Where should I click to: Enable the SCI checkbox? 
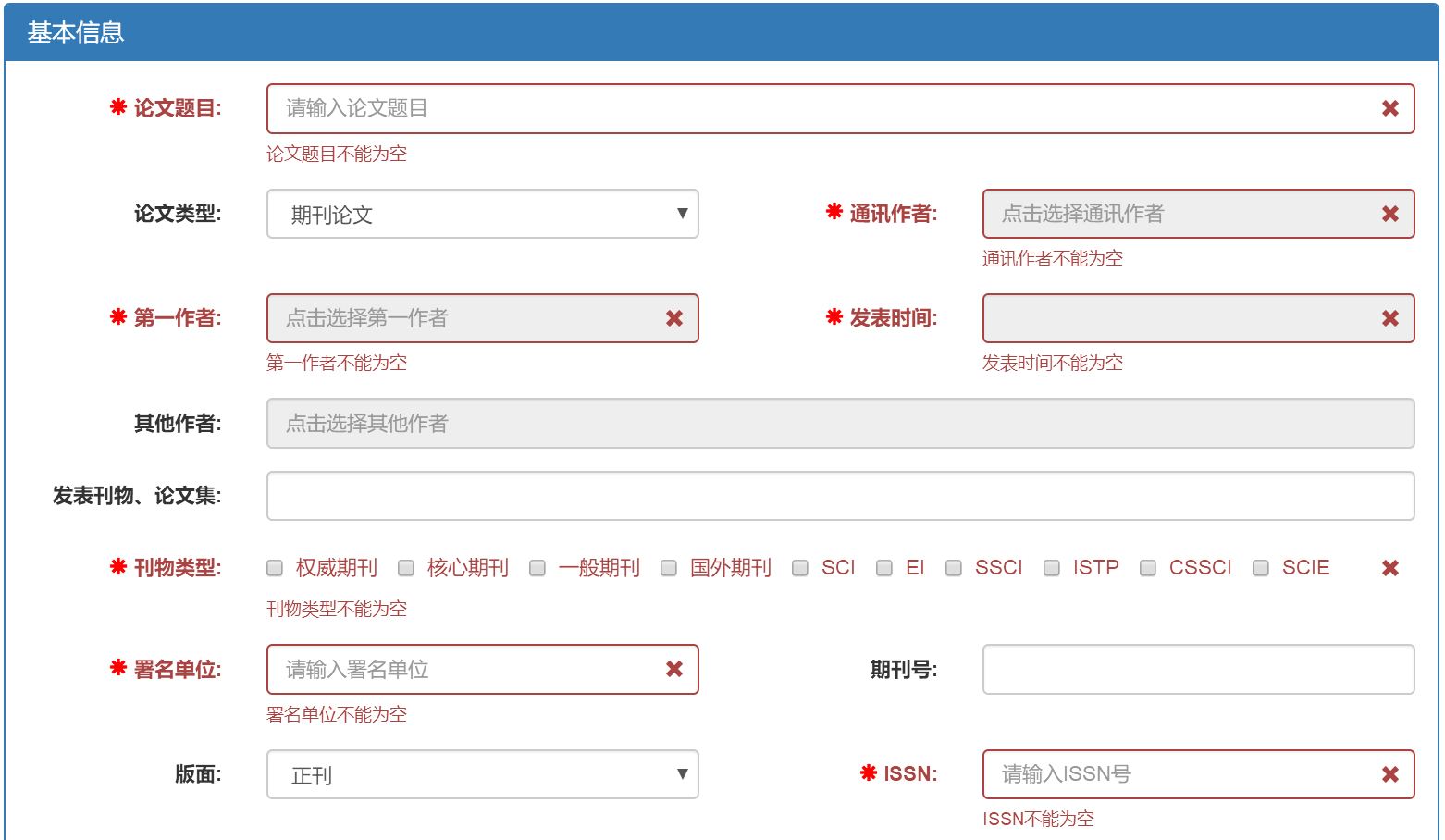pos(800,568)
